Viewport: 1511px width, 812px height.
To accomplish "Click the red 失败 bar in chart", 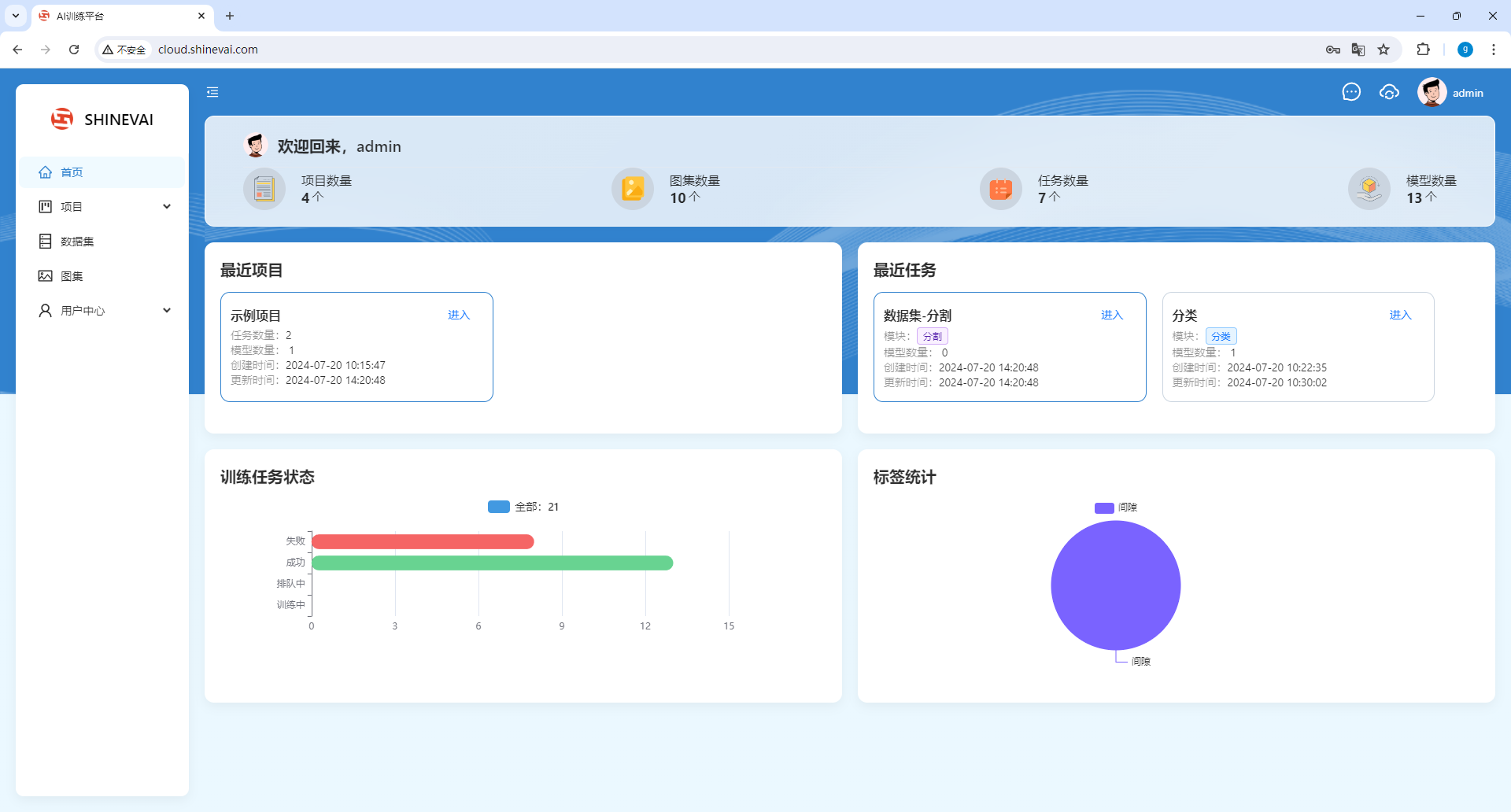I will click(x=423, y=541).
